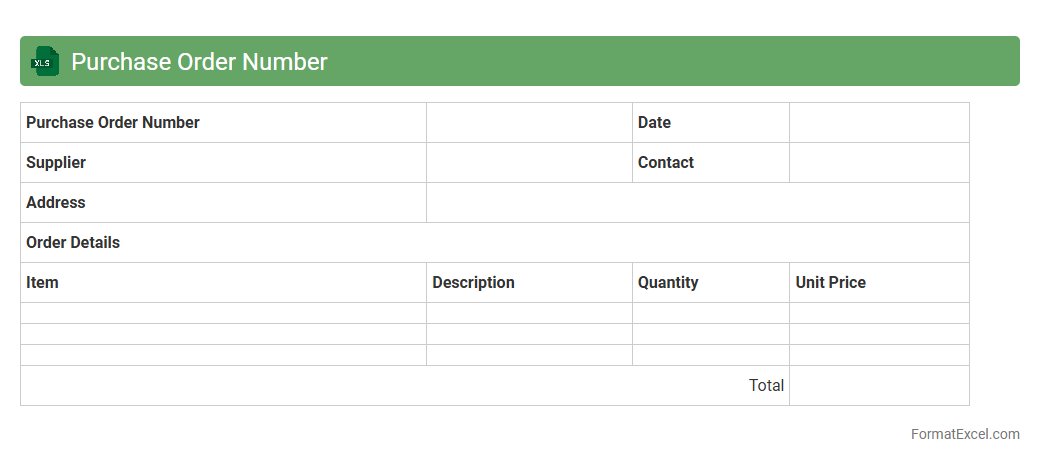Click the first empty Item row cell
The width and height of the screenshot is (1040, 463).
coord(223,313)
